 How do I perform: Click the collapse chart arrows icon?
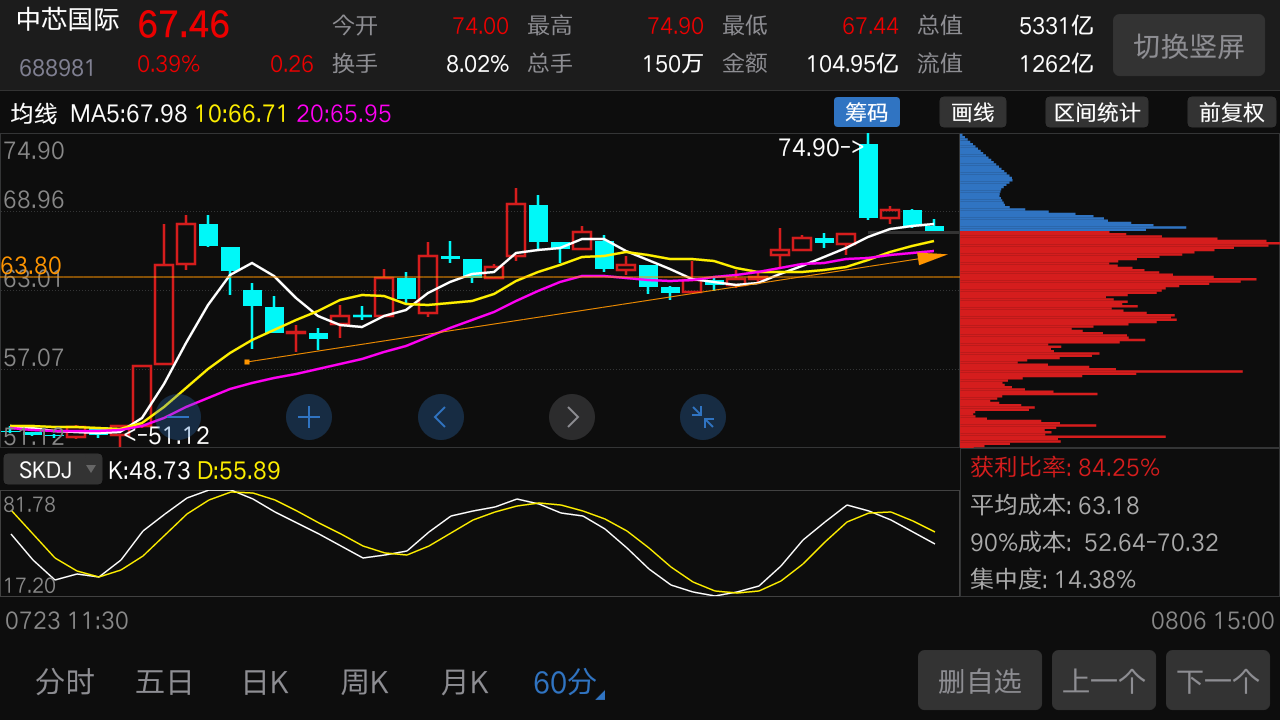pyautogui.click(x=703, y=417)
